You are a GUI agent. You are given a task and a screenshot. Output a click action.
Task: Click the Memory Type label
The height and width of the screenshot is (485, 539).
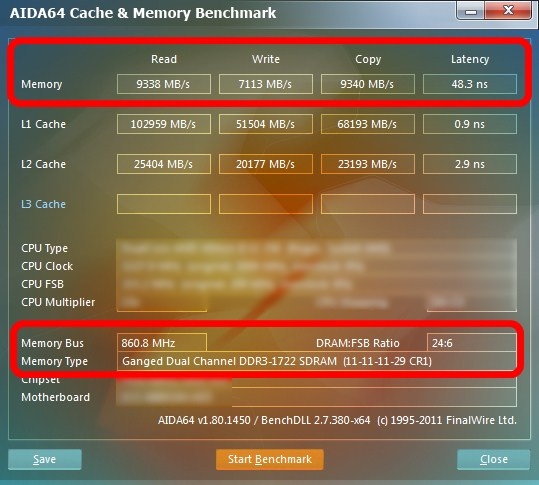pos(54,361)
